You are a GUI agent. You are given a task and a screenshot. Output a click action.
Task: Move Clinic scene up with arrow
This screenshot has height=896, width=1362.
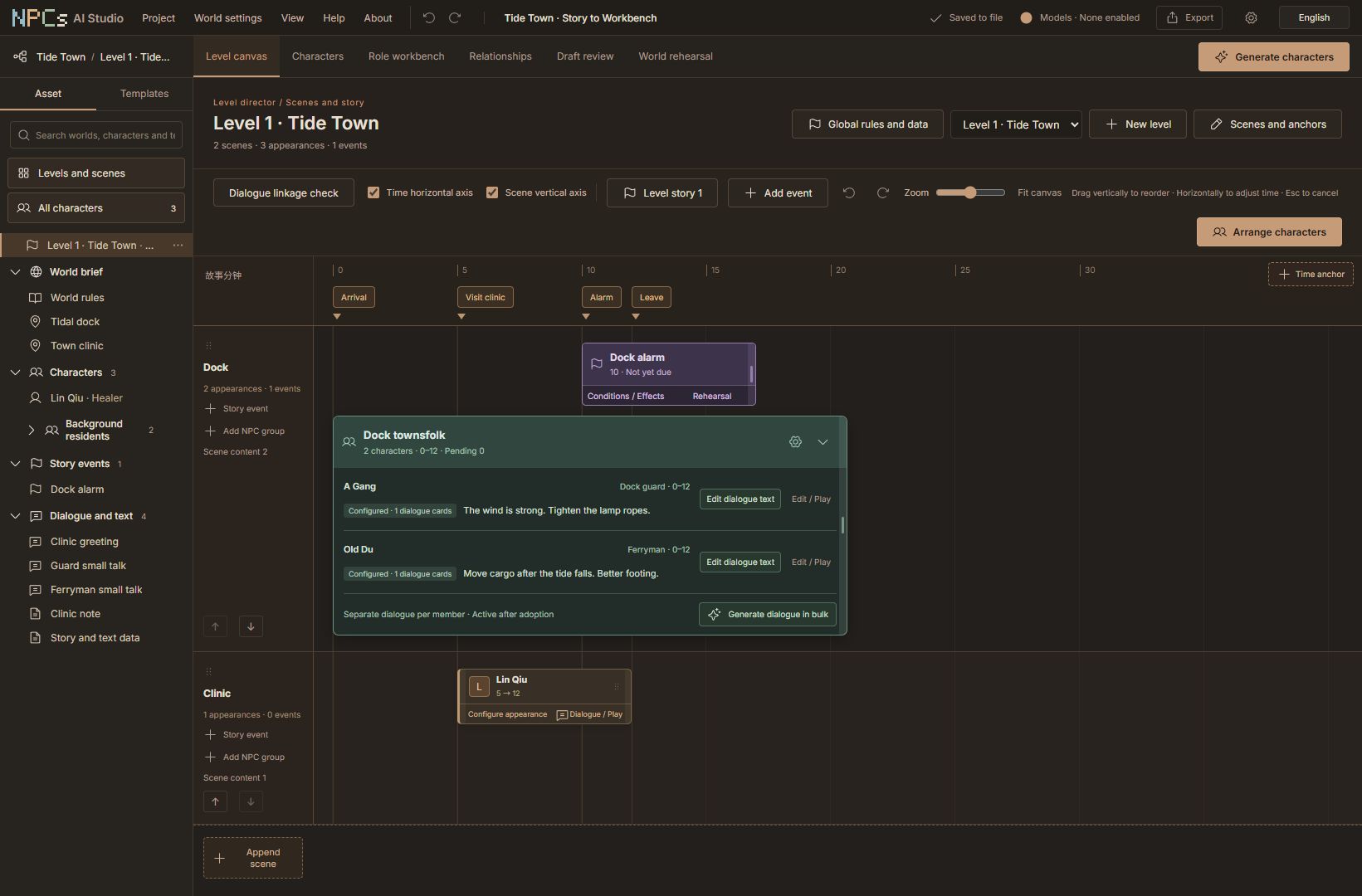[x=215, y=801]
